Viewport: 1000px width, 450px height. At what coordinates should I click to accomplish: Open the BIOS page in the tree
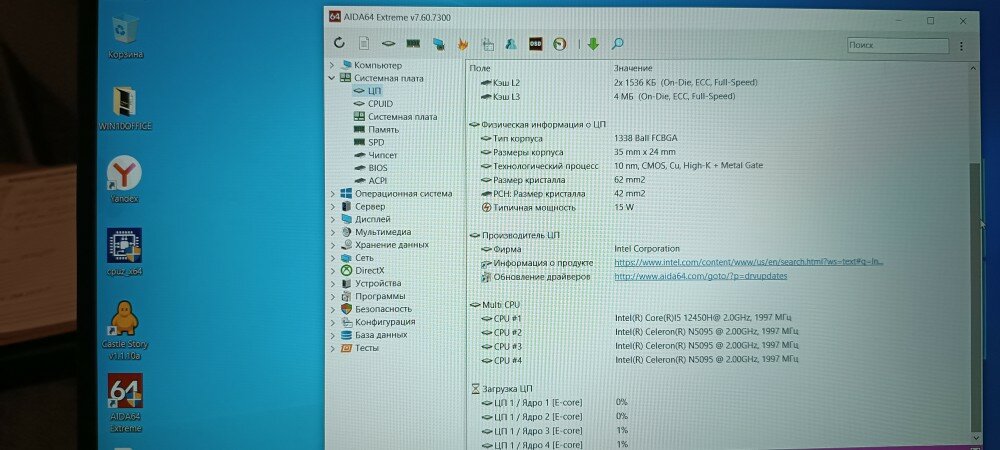coord(378,168)
